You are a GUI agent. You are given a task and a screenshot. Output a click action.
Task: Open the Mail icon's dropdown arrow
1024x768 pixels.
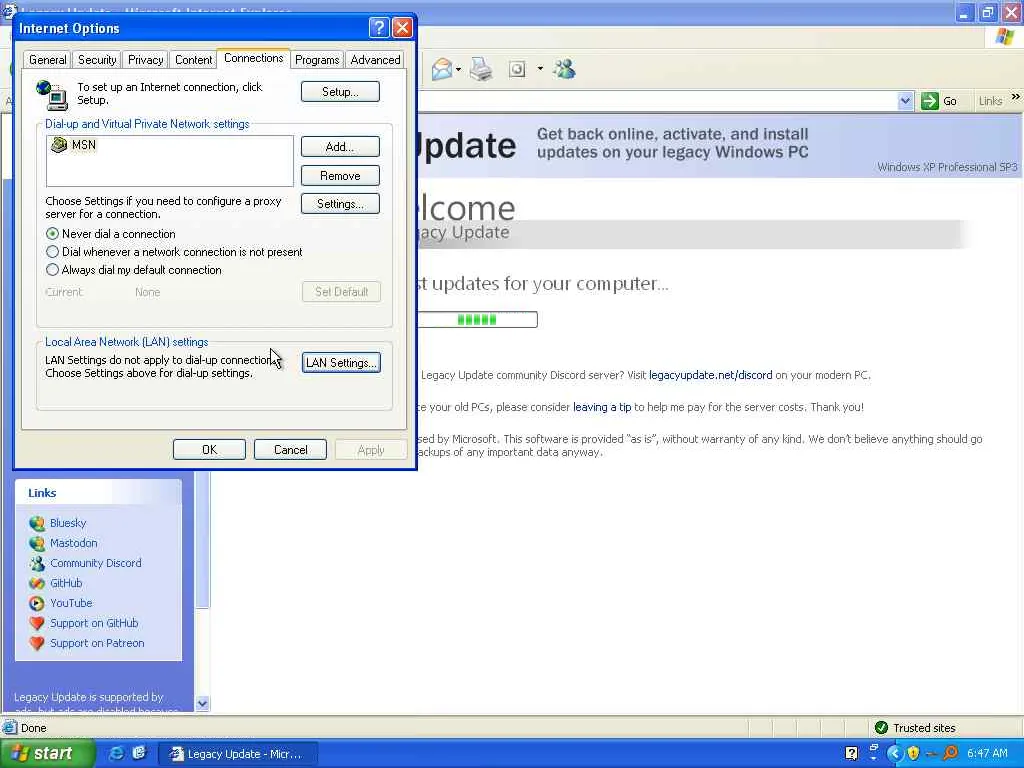tap(458, 69)
